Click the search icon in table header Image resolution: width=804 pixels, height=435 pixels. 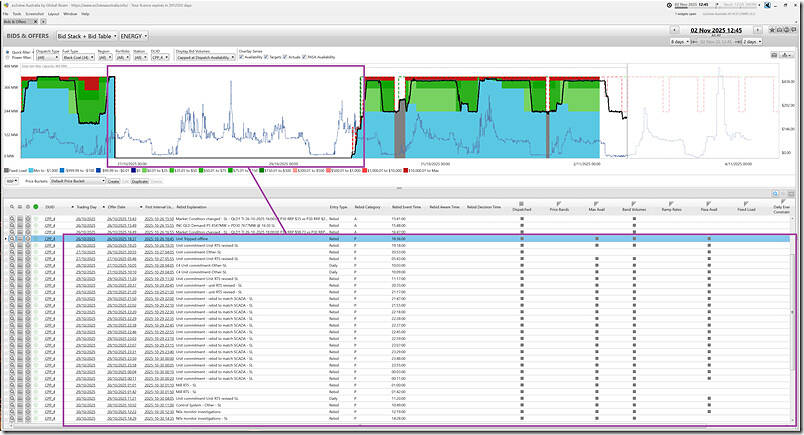(12, 207)
